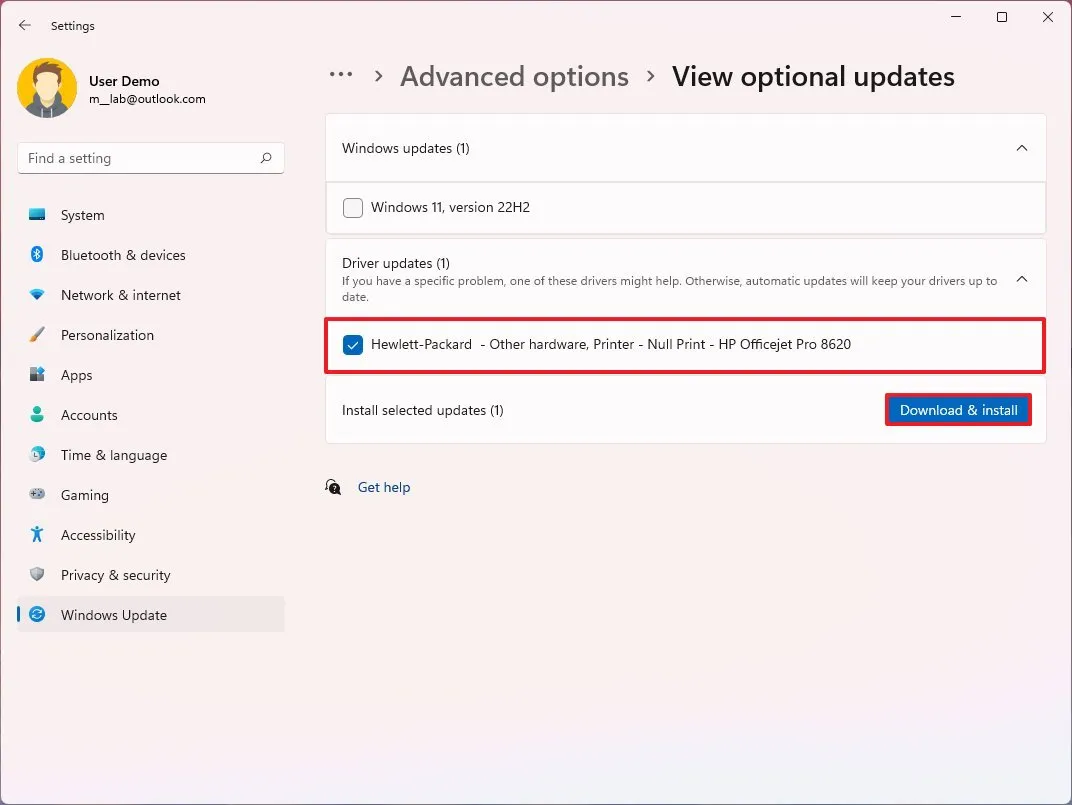Select Time & language in the sidebar
Image resolution: width=1072 pixels, height=805 pixels.
[x=113, y=455]
